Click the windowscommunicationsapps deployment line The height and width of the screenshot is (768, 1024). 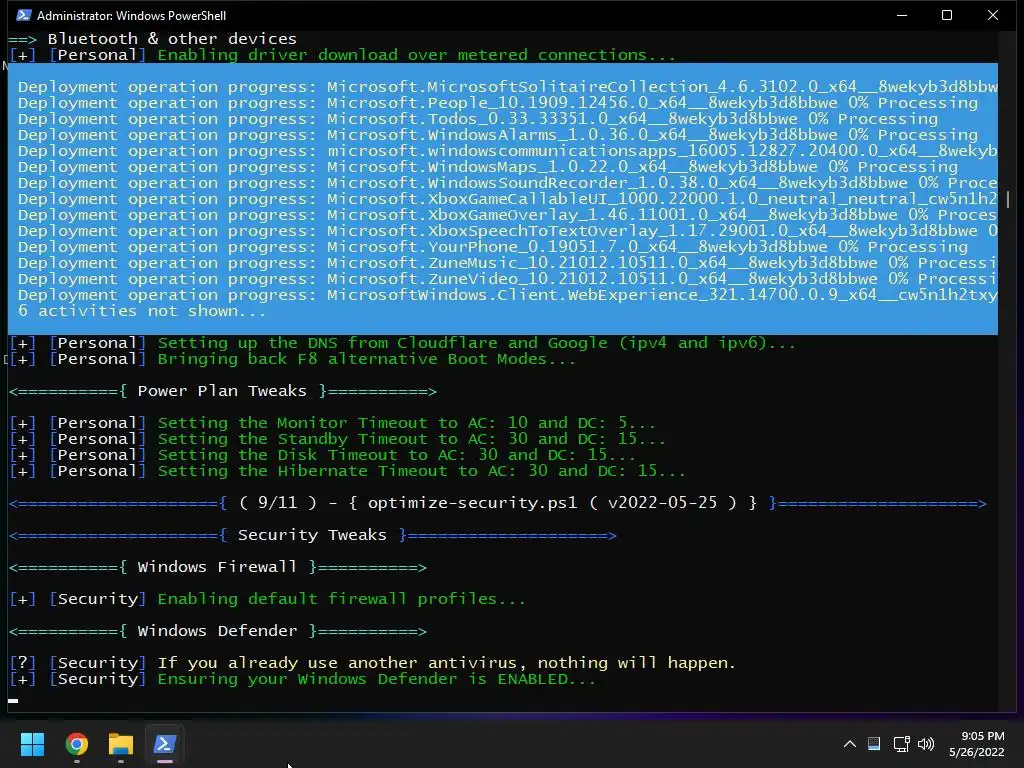[507, 151]
